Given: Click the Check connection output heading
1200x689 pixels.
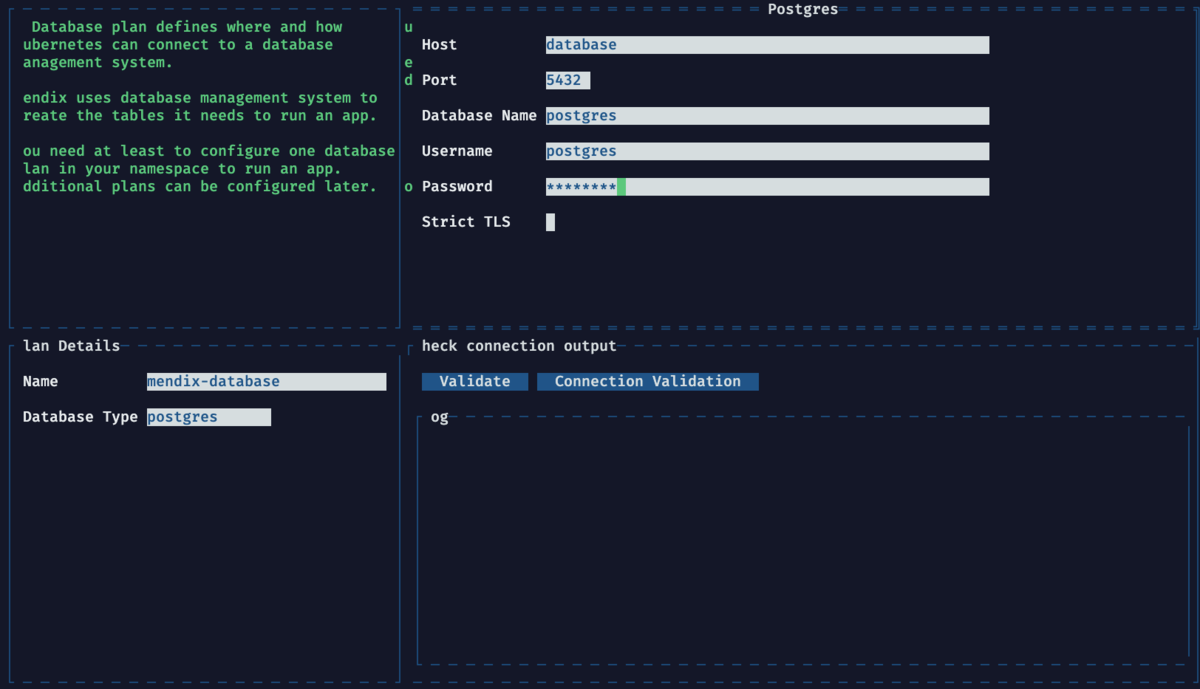Looking at the screenshot, I should tap(519, 346).
